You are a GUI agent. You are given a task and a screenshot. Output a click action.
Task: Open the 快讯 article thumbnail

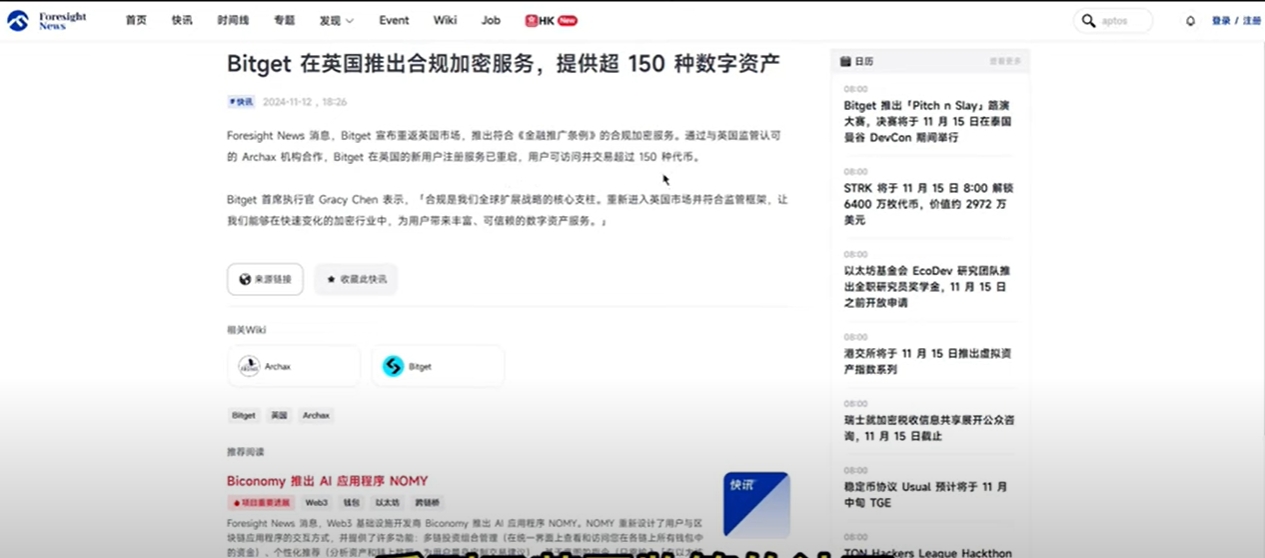[x=757, y=504]
